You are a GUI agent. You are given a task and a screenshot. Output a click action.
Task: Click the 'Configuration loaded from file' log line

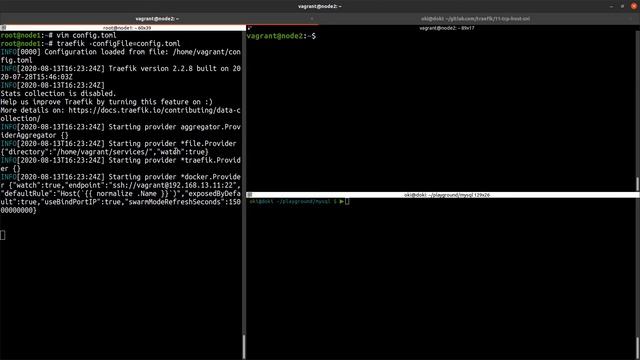coord(120,56)
